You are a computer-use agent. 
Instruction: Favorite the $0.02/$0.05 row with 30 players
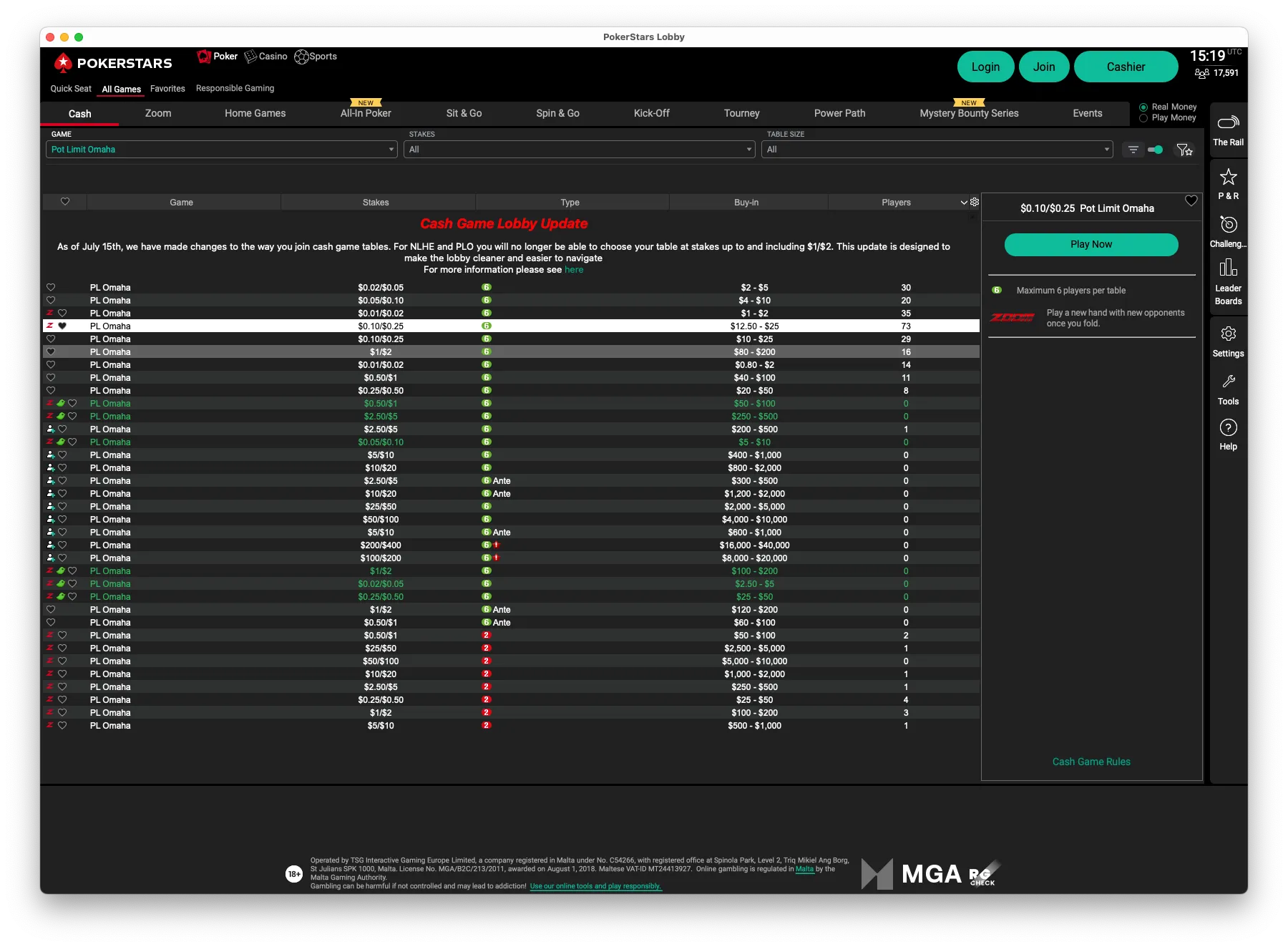[x=51, y=288]
